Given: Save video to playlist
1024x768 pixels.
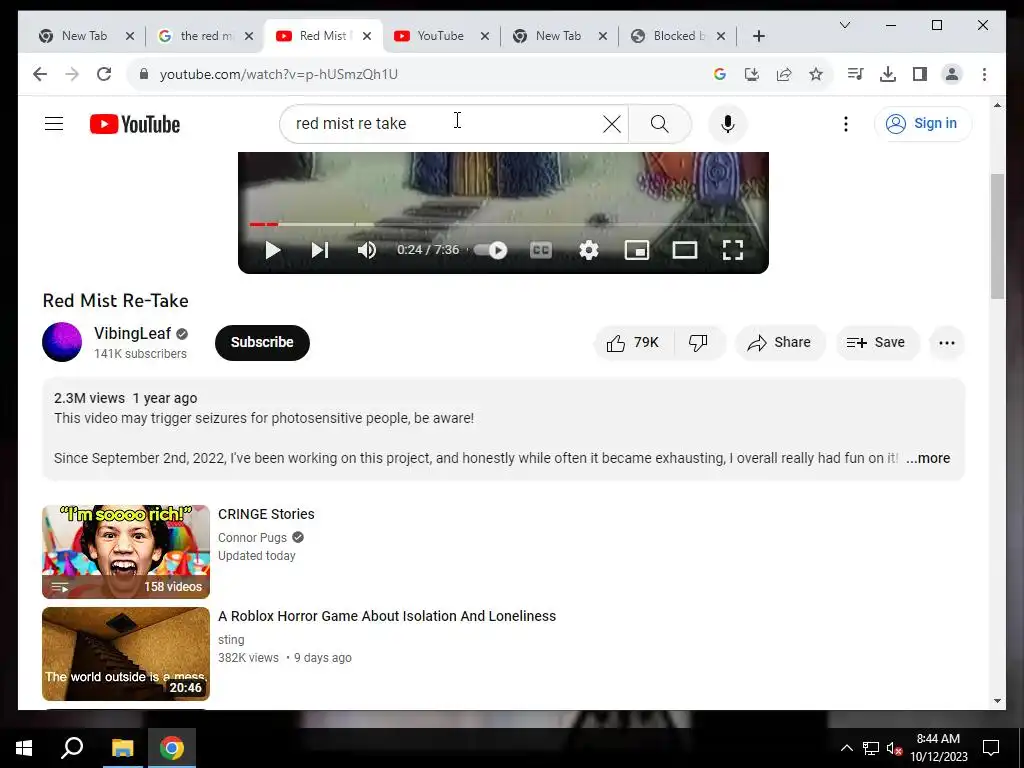Looking at the screenshot, I should coord(877,343).
